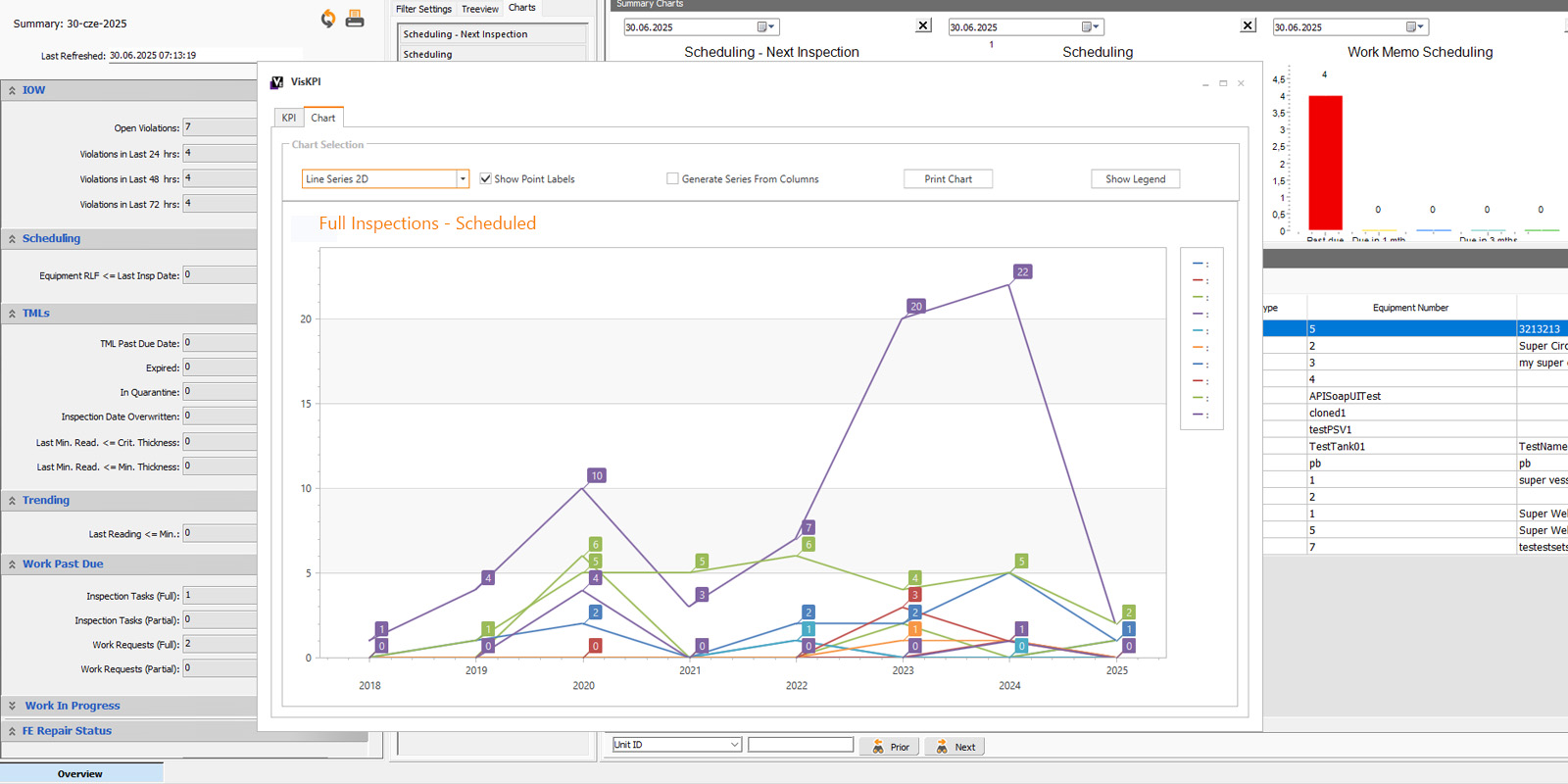Viewport: 1568px width, 784px height.
Task: Click the Show Legend button
Action: 1135,178
